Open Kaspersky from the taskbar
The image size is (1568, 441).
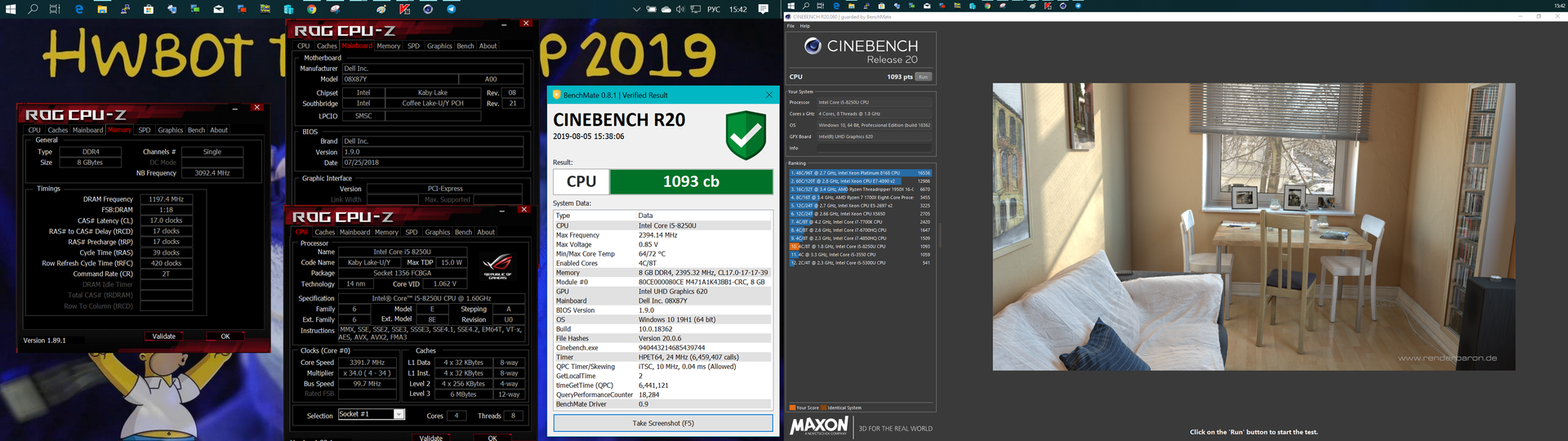(x=405, y=10)
